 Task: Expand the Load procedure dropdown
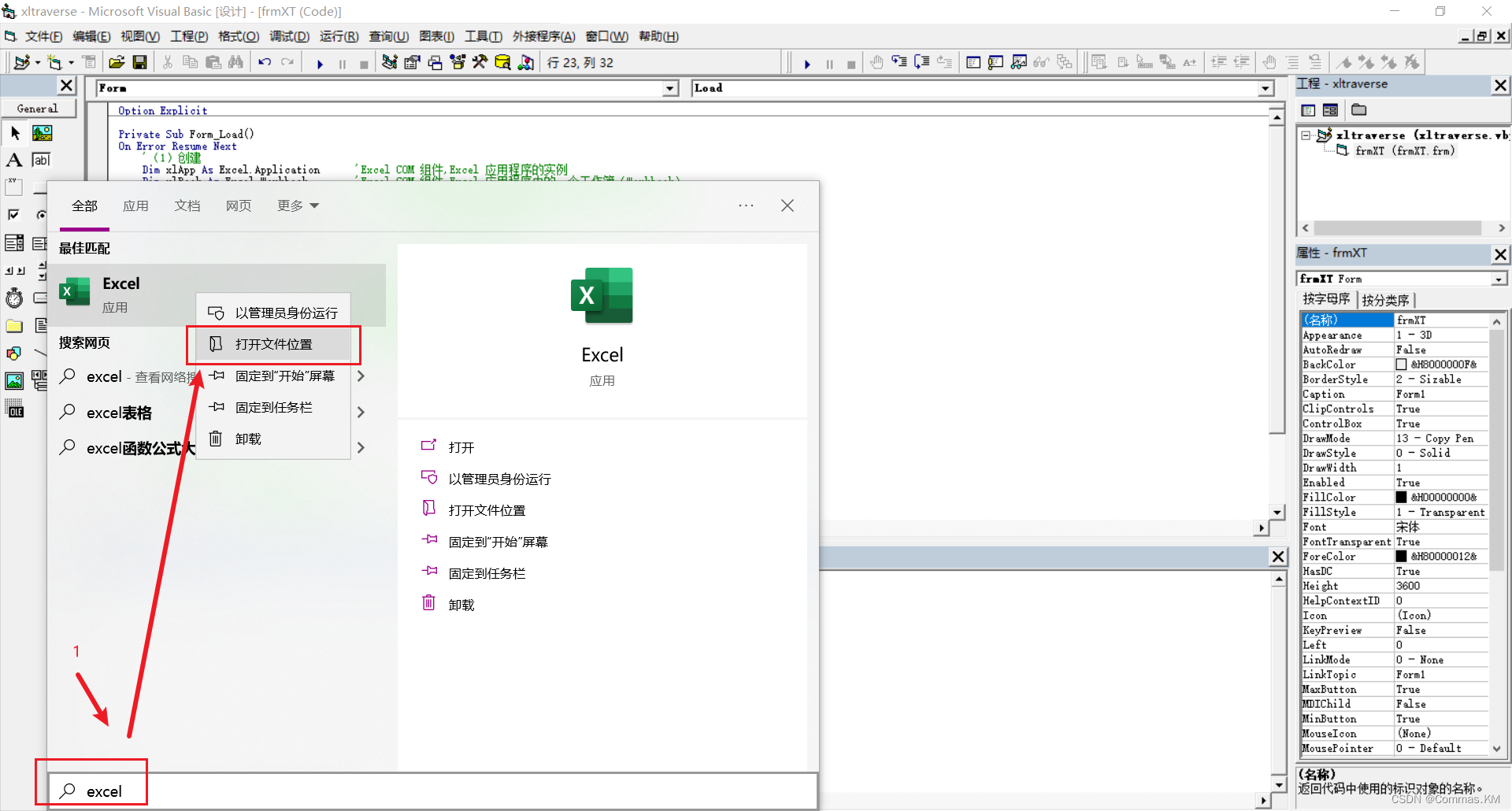point(1266,88)
